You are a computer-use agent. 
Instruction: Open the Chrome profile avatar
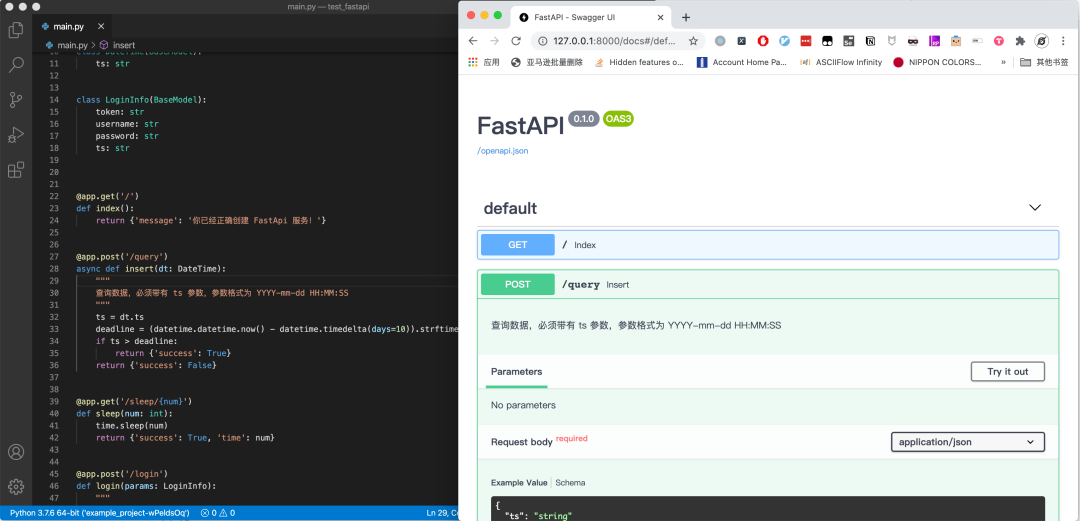pyautogui.click(x=1042, y=41)
